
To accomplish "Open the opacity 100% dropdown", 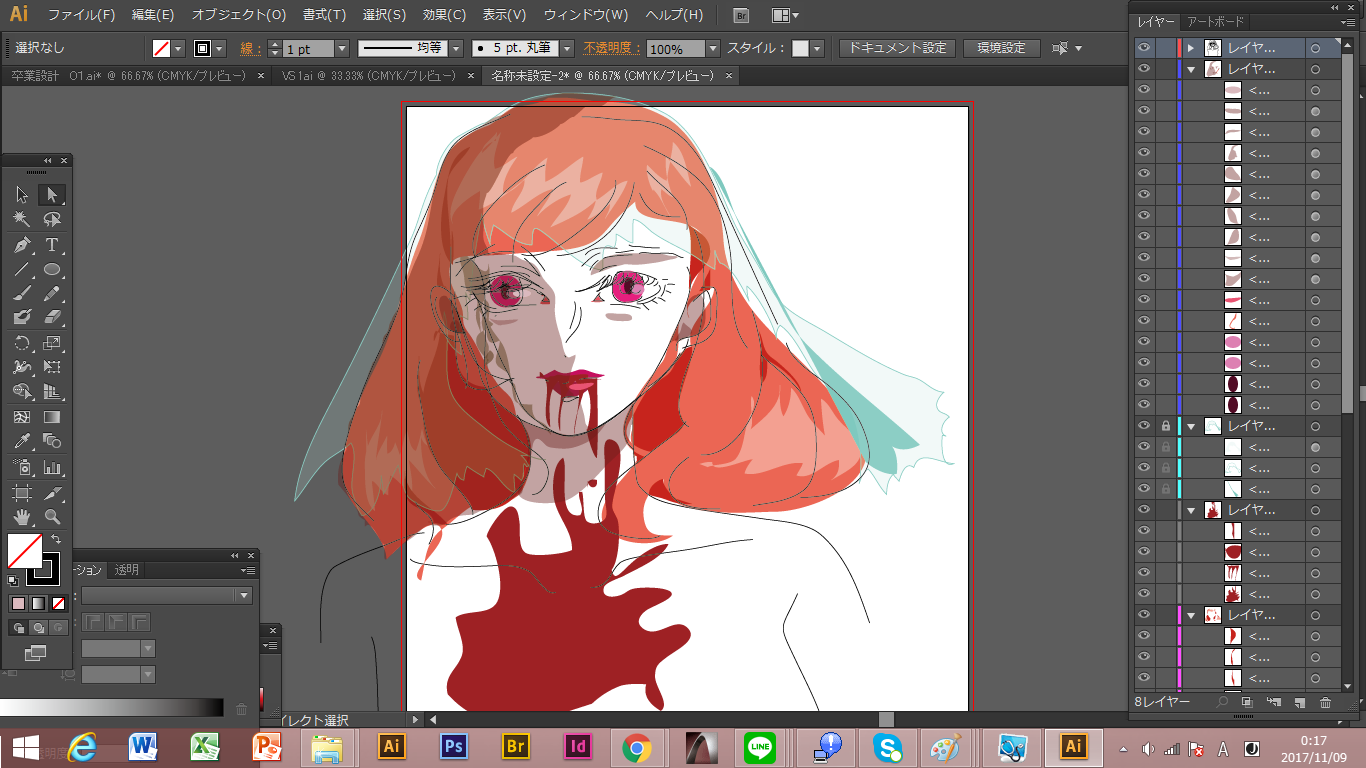I will [x=712, y=49].
